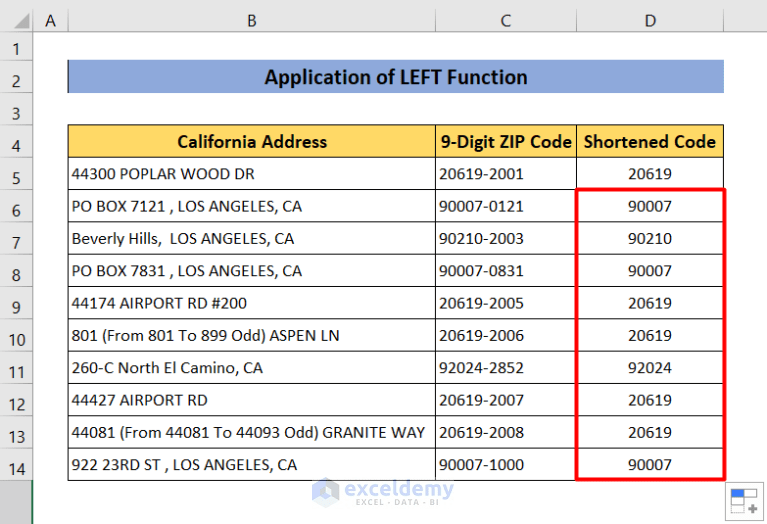The width and height of the screenshot is (767, 524).
Task: Select shortened code 90007 in row 6
Action: 650,206
